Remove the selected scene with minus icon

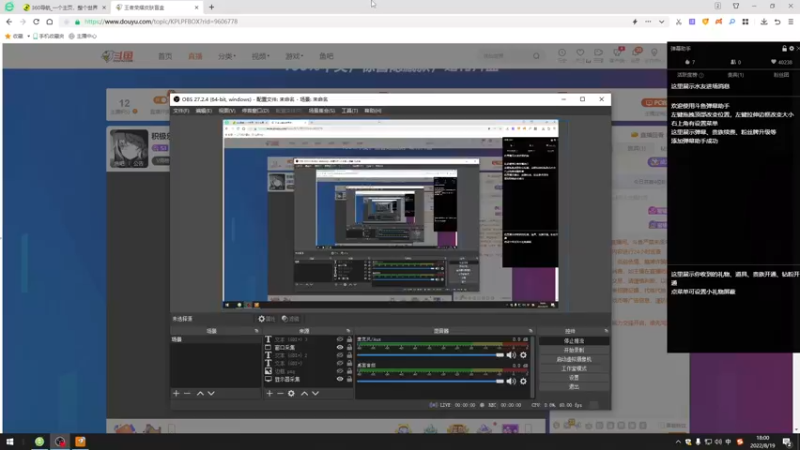click(x=187, y=393)
